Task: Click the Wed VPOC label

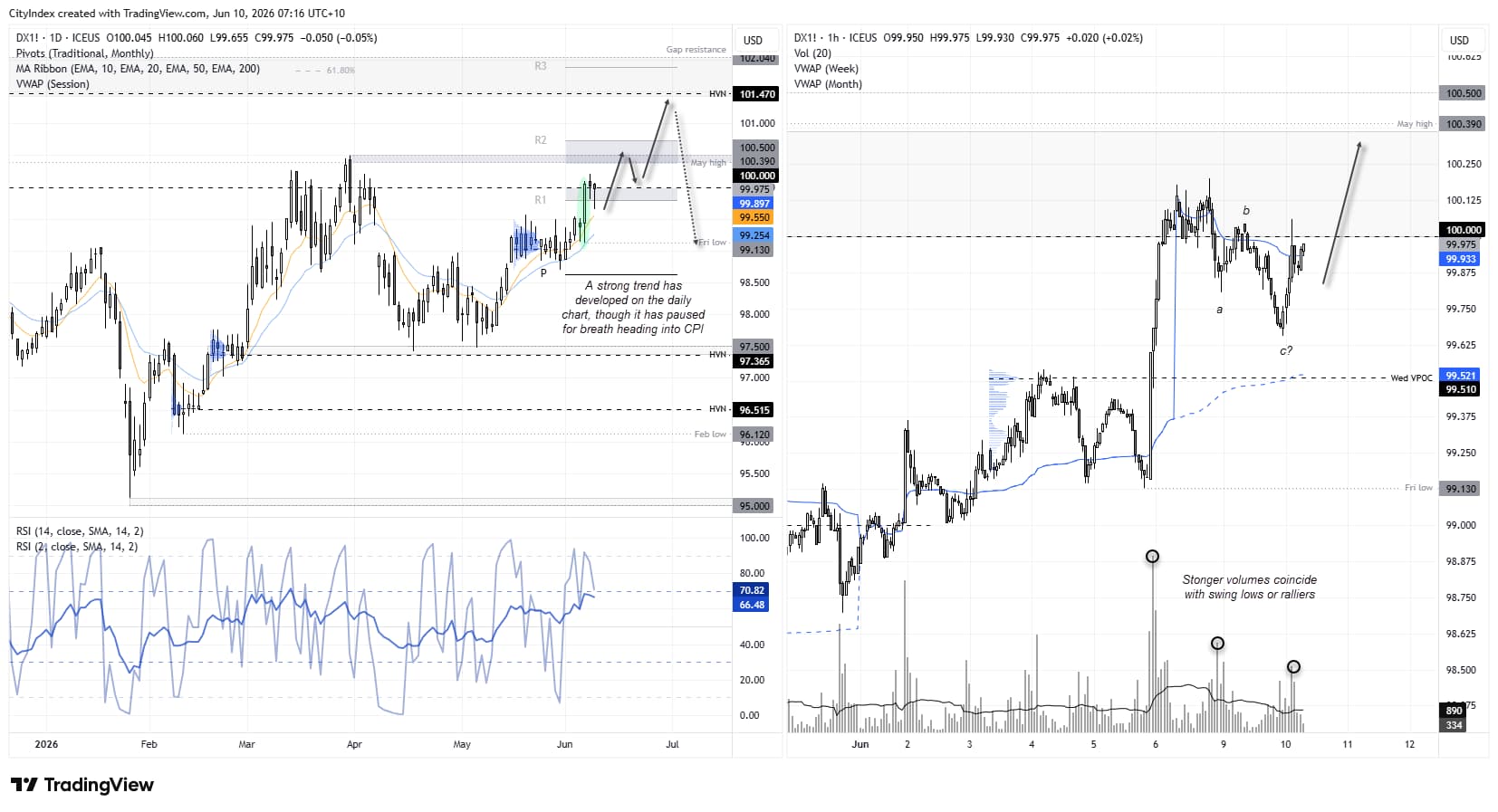Action: click(x=1412, y=377)
